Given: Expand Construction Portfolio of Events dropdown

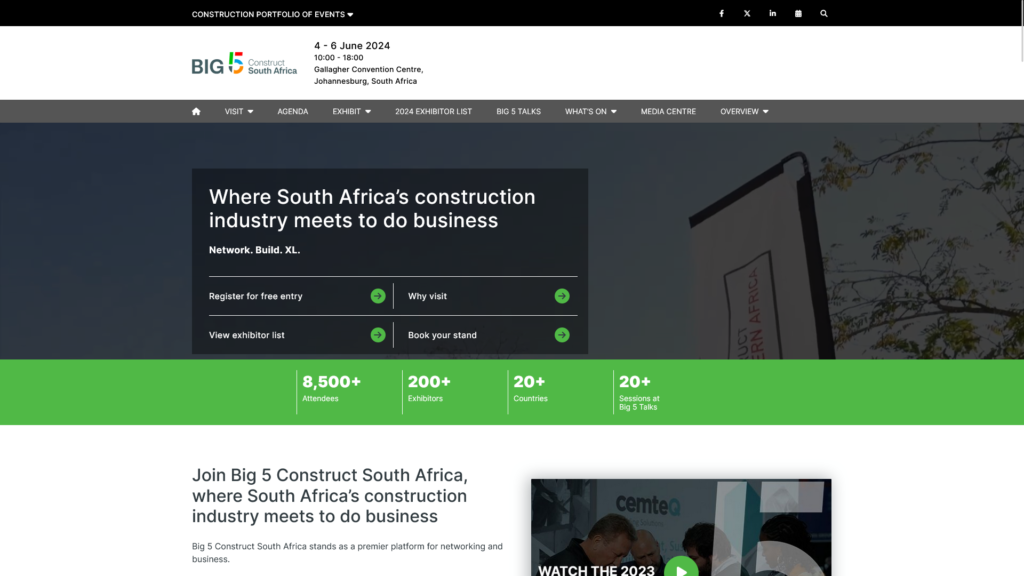Looking at the screenshot, I should pos(272,14).
